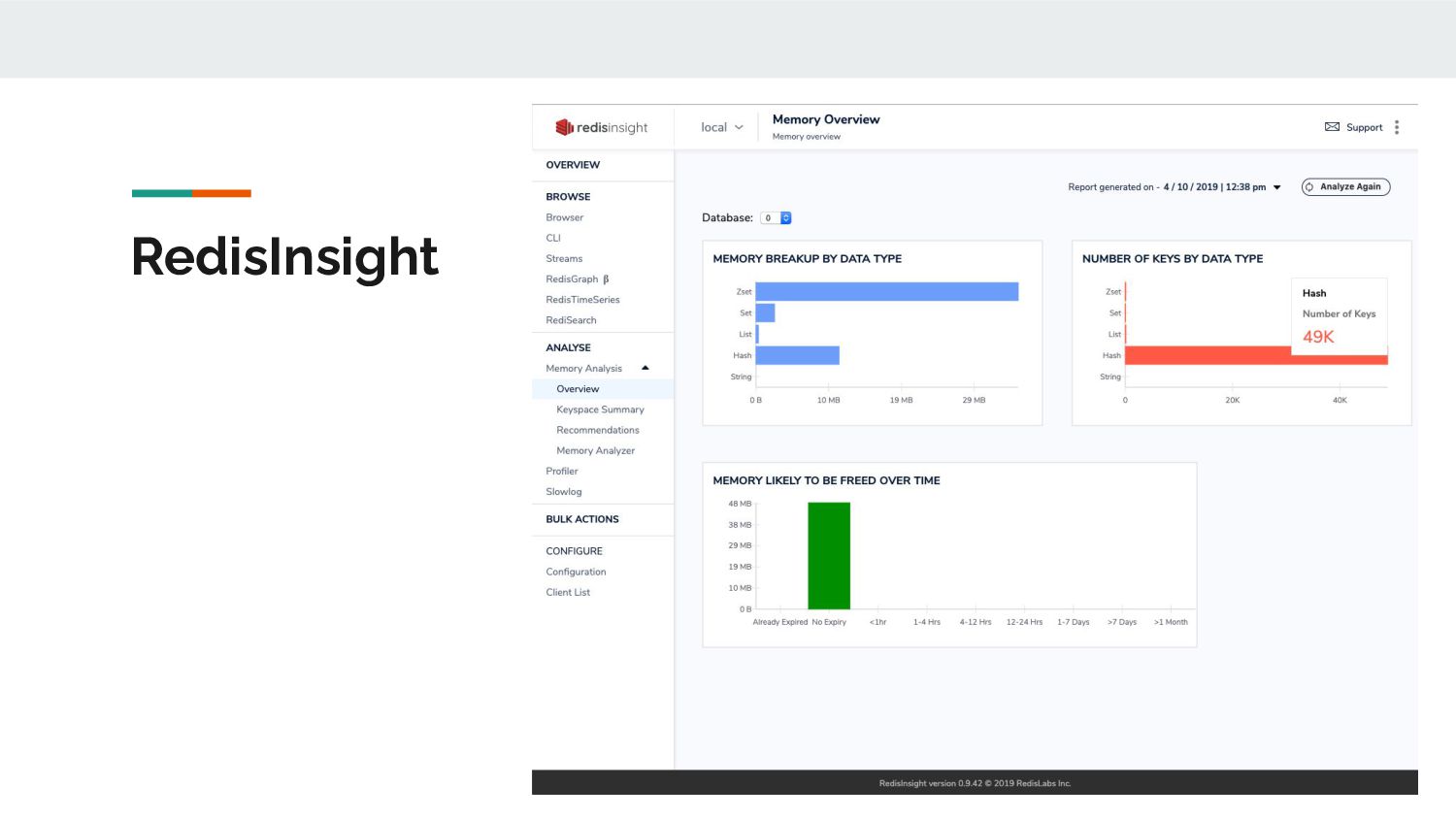Go to Recommendations page
1456x819 pixels.
click(x=597, y=430)
